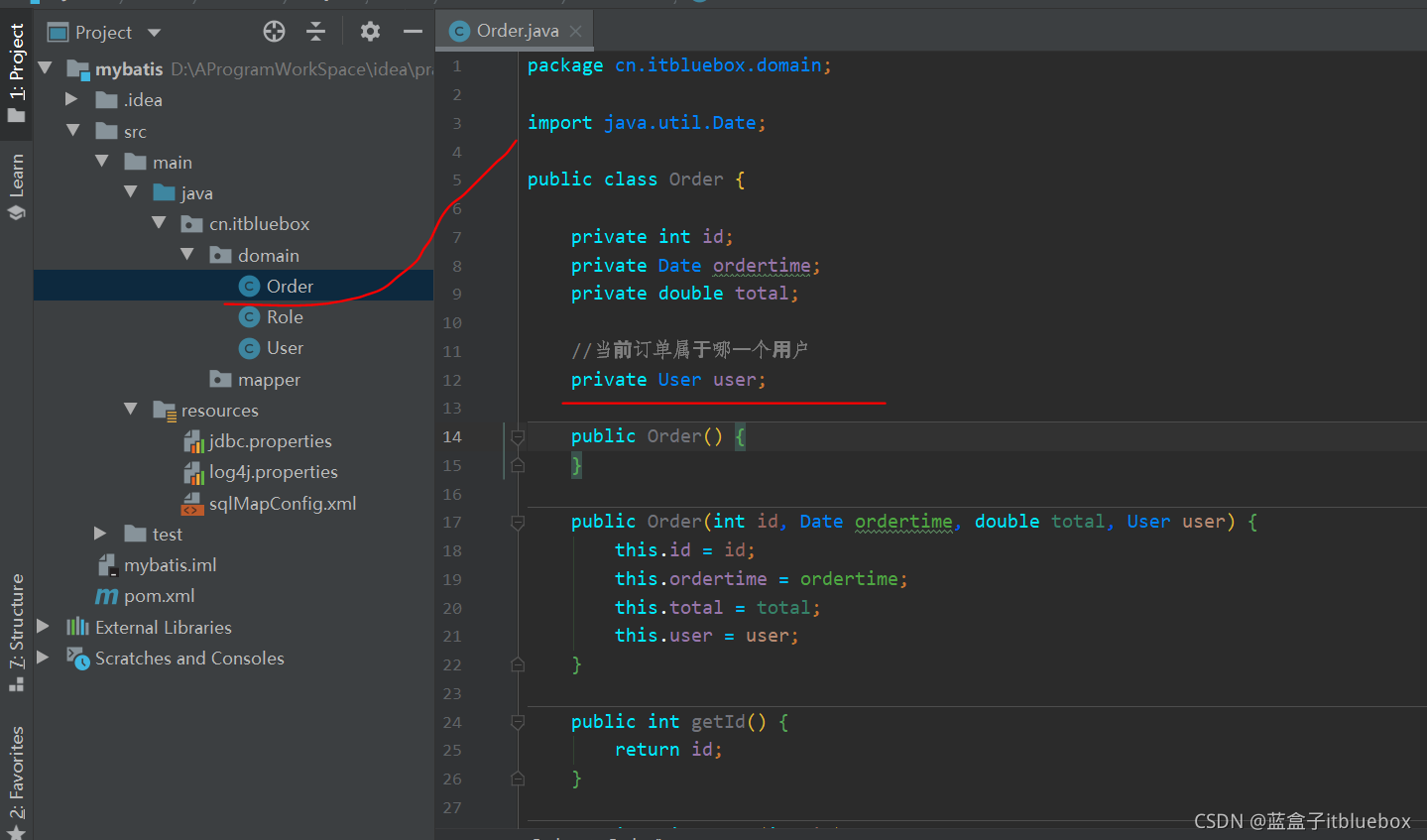Viewport: 1427px width, 840px height.
Task: Collapse the mybatis project root
Action: [45, 68]
